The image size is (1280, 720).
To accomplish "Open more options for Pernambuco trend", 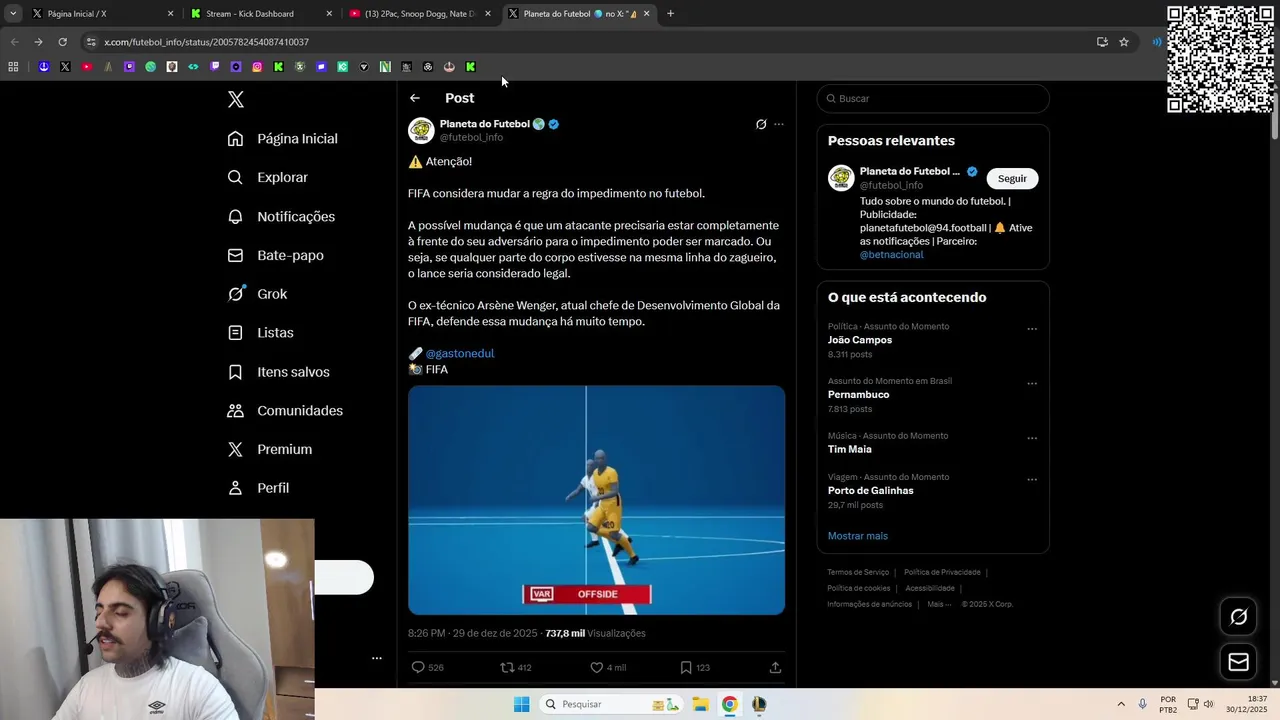I will point(1032,383).
